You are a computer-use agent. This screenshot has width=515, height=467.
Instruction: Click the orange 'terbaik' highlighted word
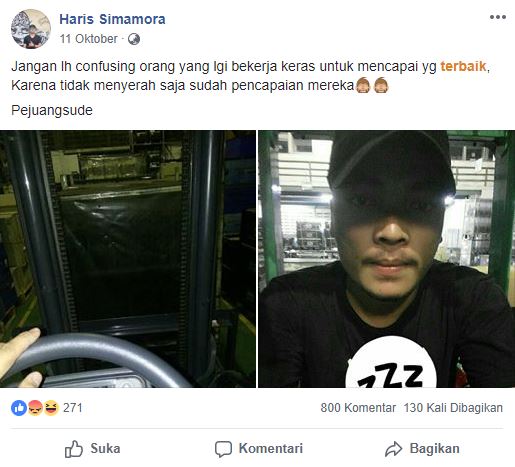coord(463,66)
